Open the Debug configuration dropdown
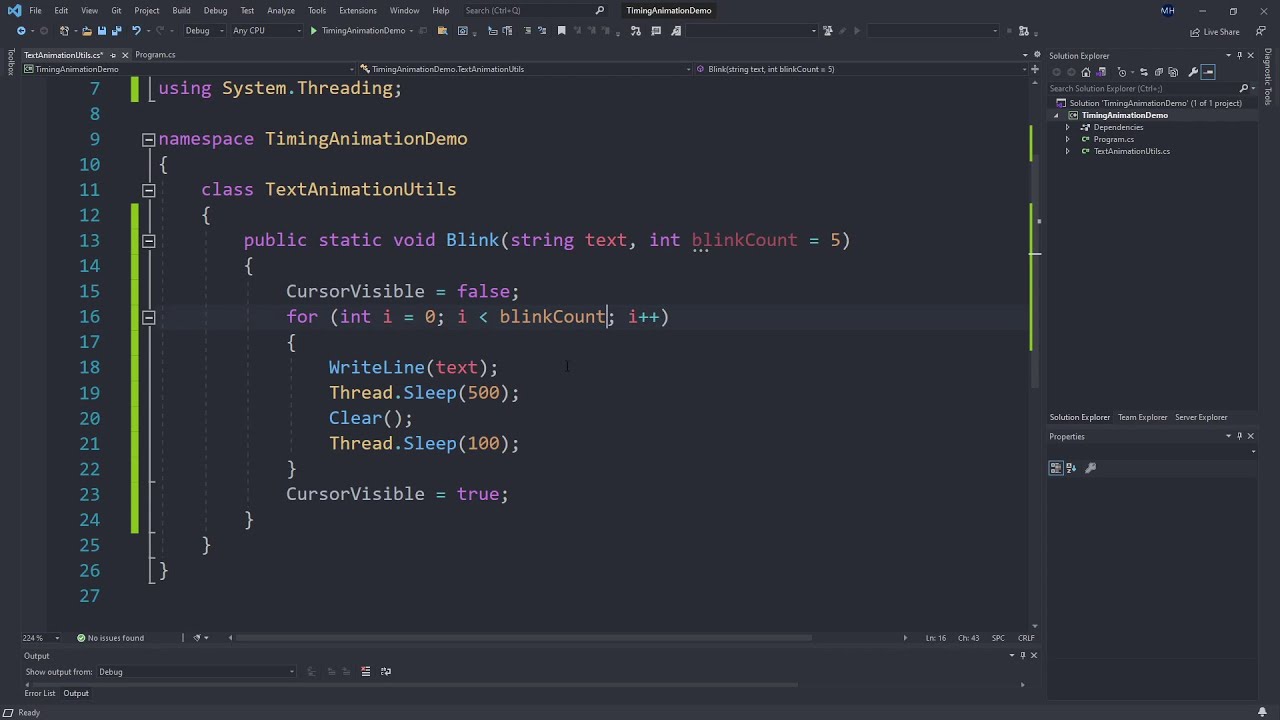The height and width of the screenshot is (720, 1280). coord(204,31)
